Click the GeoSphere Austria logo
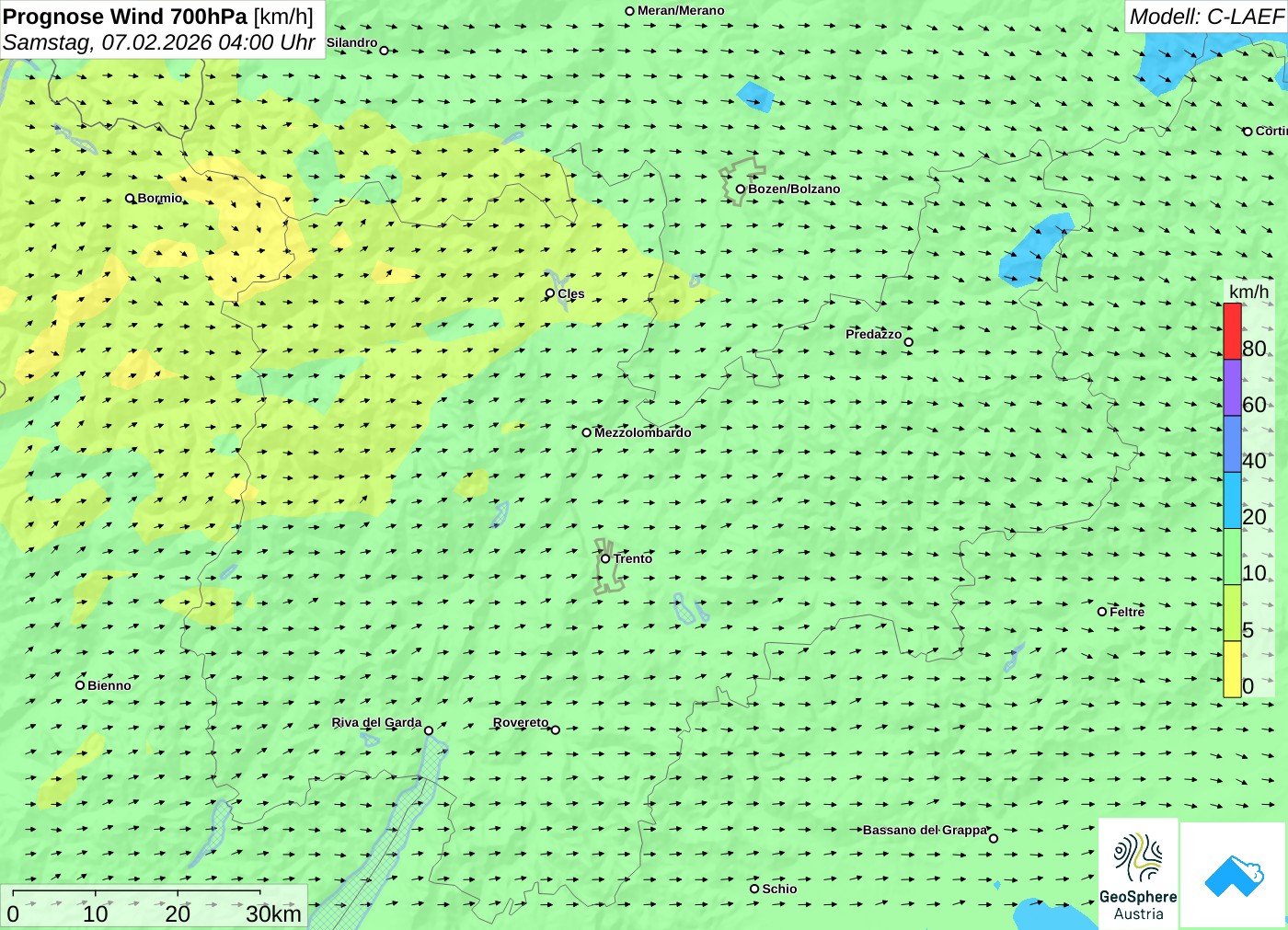 pyautogui.click(x=1138, y=873)
